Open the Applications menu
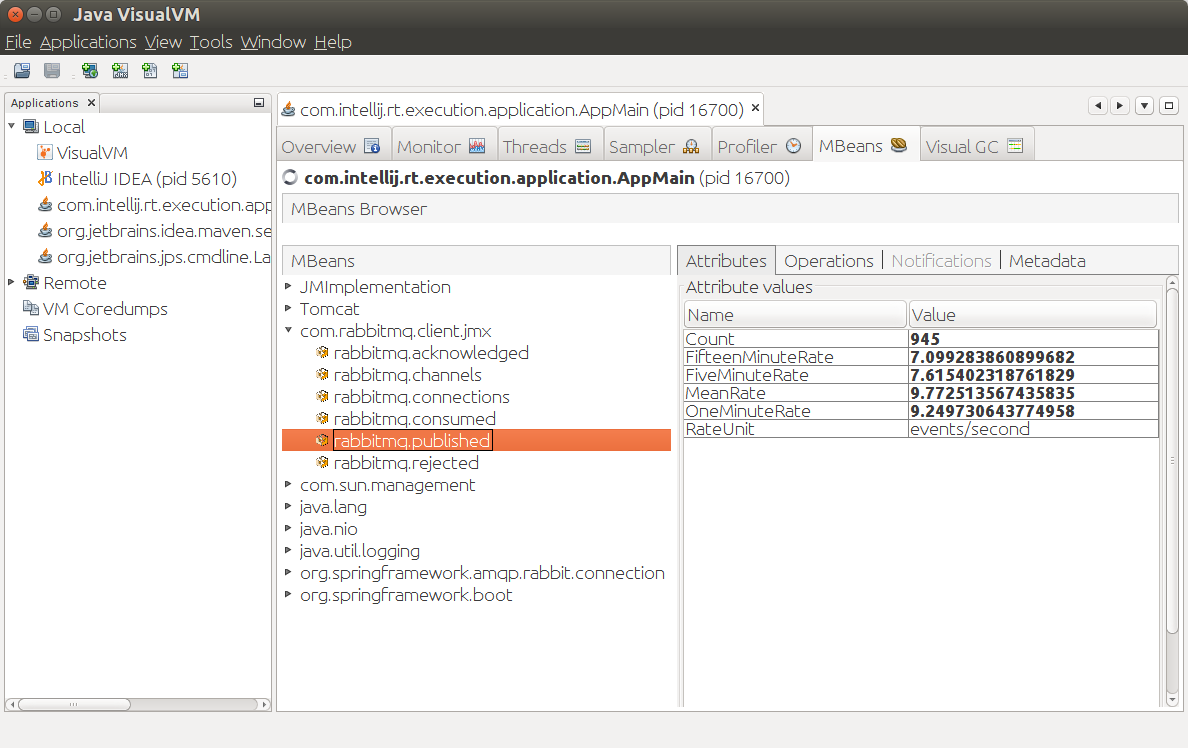The height and width of the screenshot is (748, 1188). [88, 41]
